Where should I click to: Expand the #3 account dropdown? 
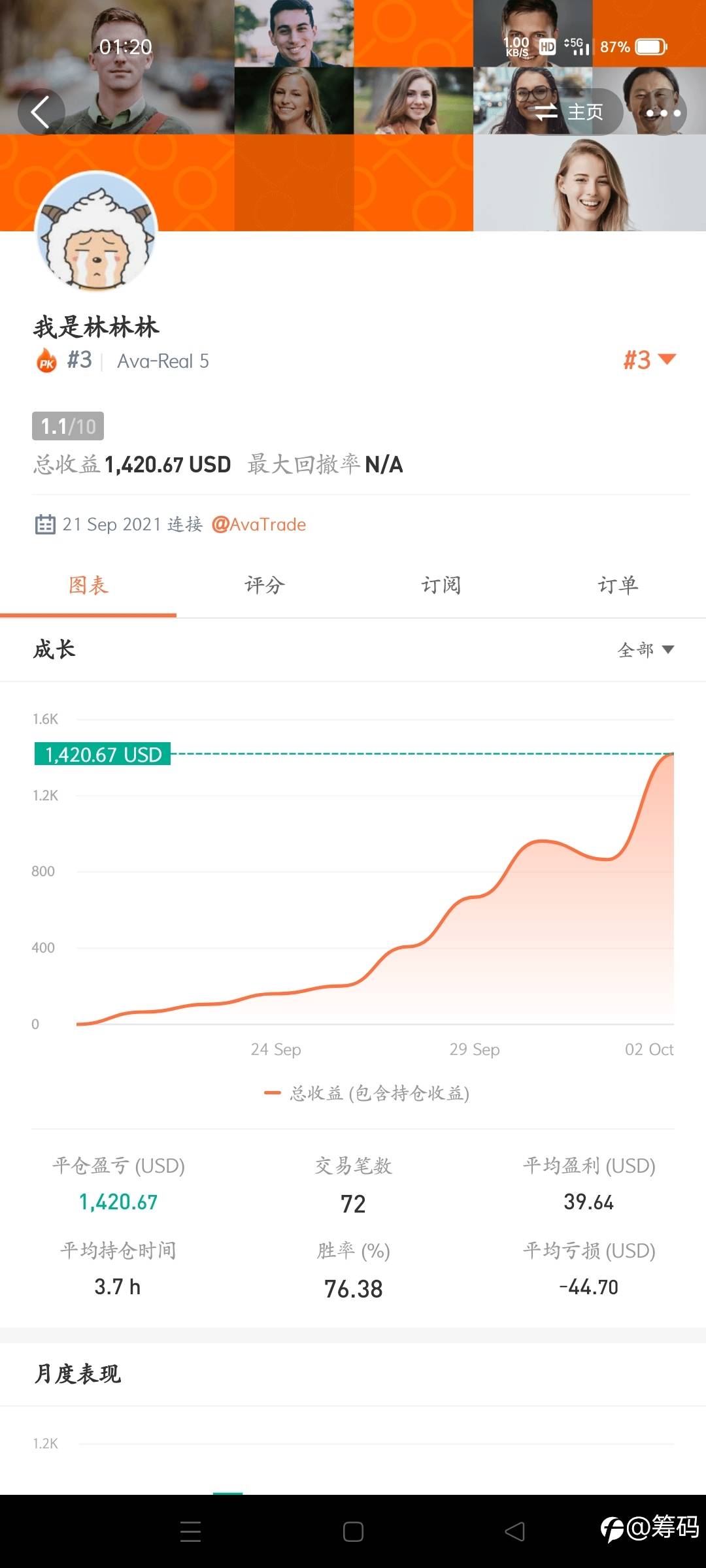click(649, 360)
